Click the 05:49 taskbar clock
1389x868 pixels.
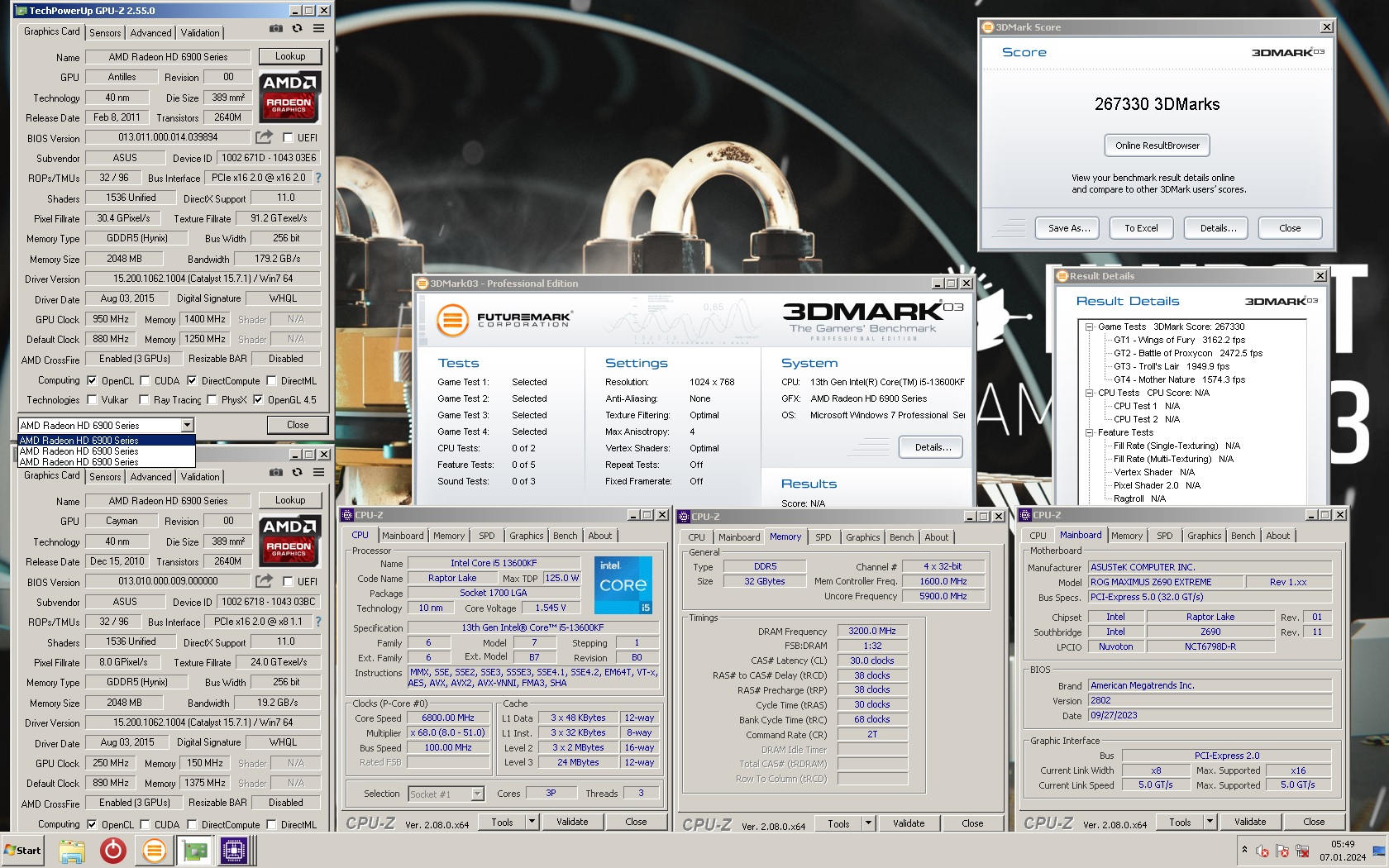tap(1343, 844)
